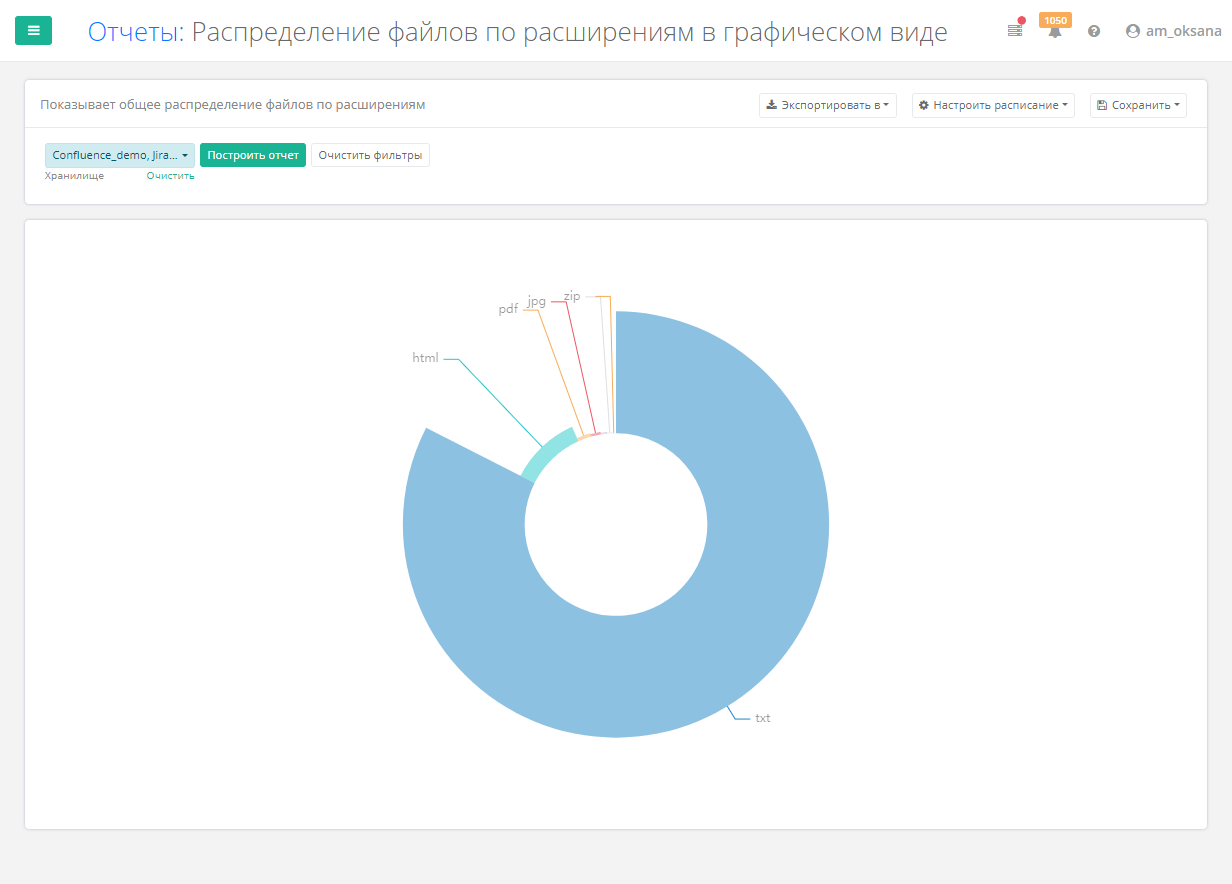
Task: Expand the Confluence_demo storage selector
Action: (x=120, y=155)
